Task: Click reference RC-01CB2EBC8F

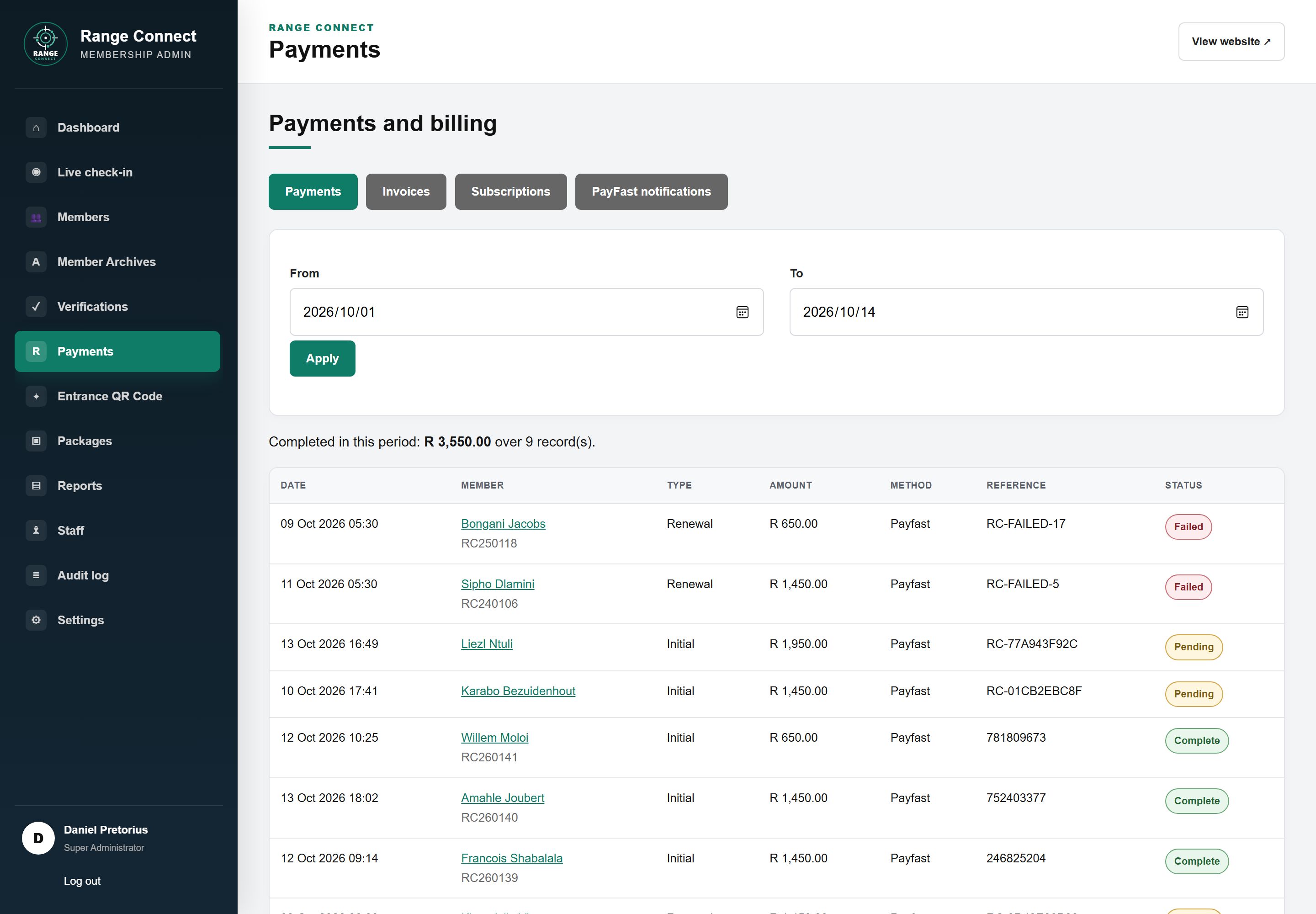Action: point(1034,691)
